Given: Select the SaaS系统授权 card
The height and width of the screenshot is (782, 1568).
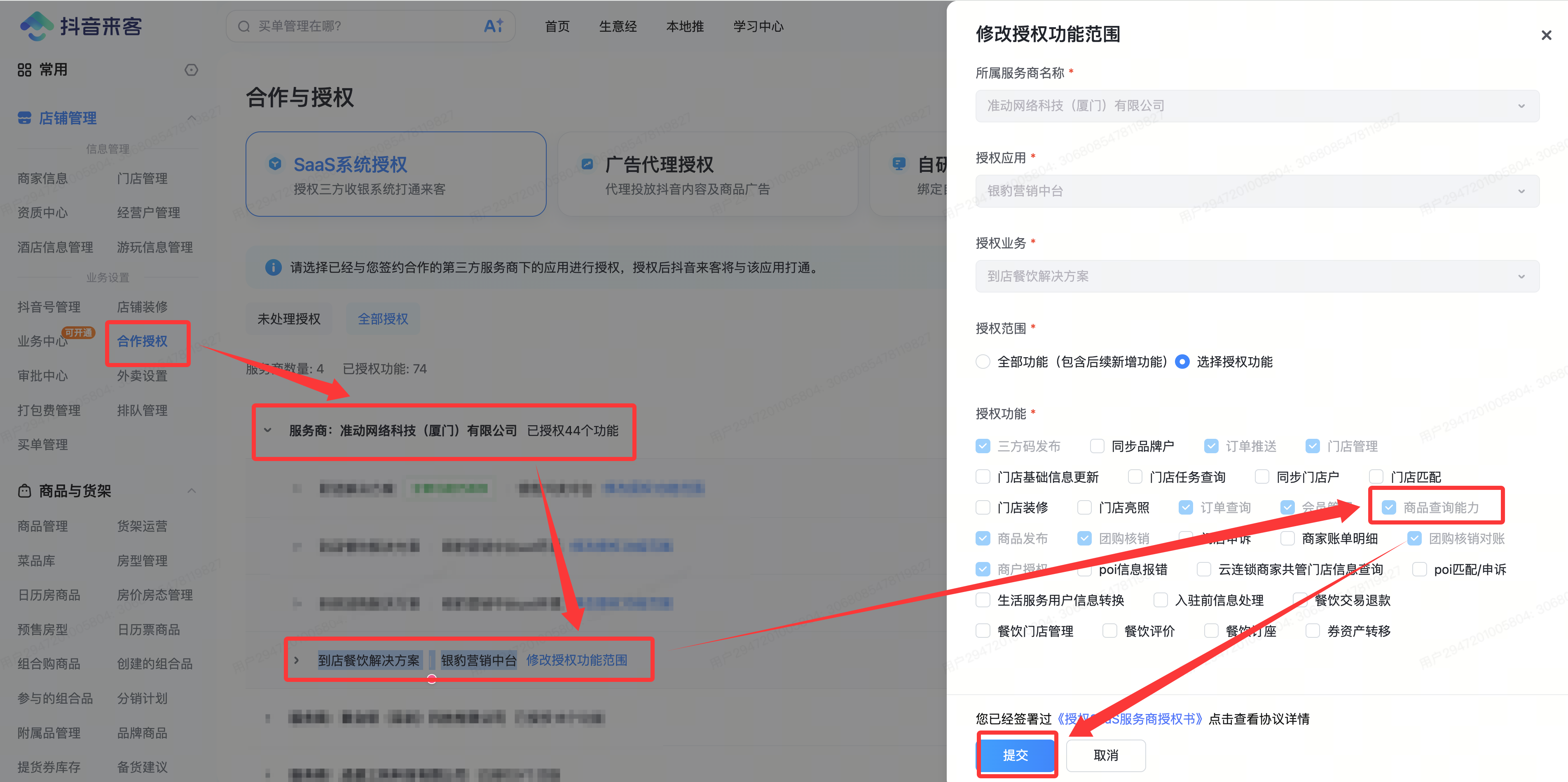Looking at the screenshot, I should click(x=396, y=174).
